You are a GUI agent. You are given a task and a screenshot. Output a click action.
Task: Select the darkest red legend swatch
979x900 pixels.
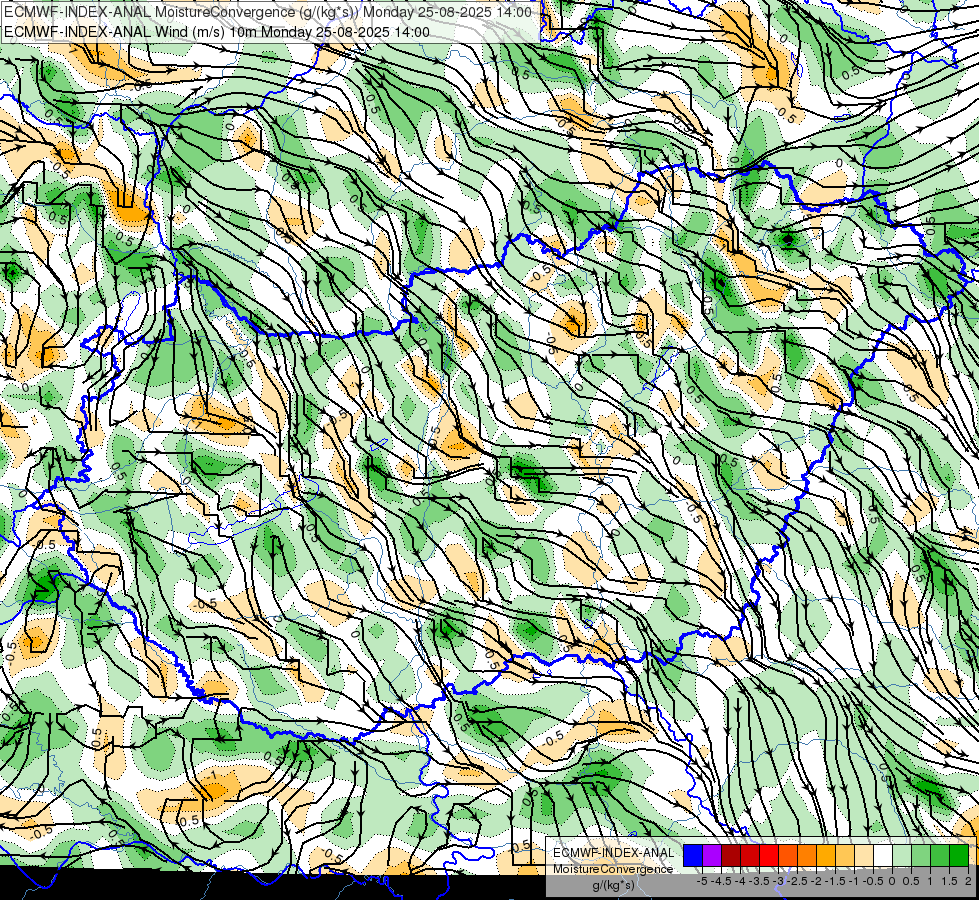731,855
